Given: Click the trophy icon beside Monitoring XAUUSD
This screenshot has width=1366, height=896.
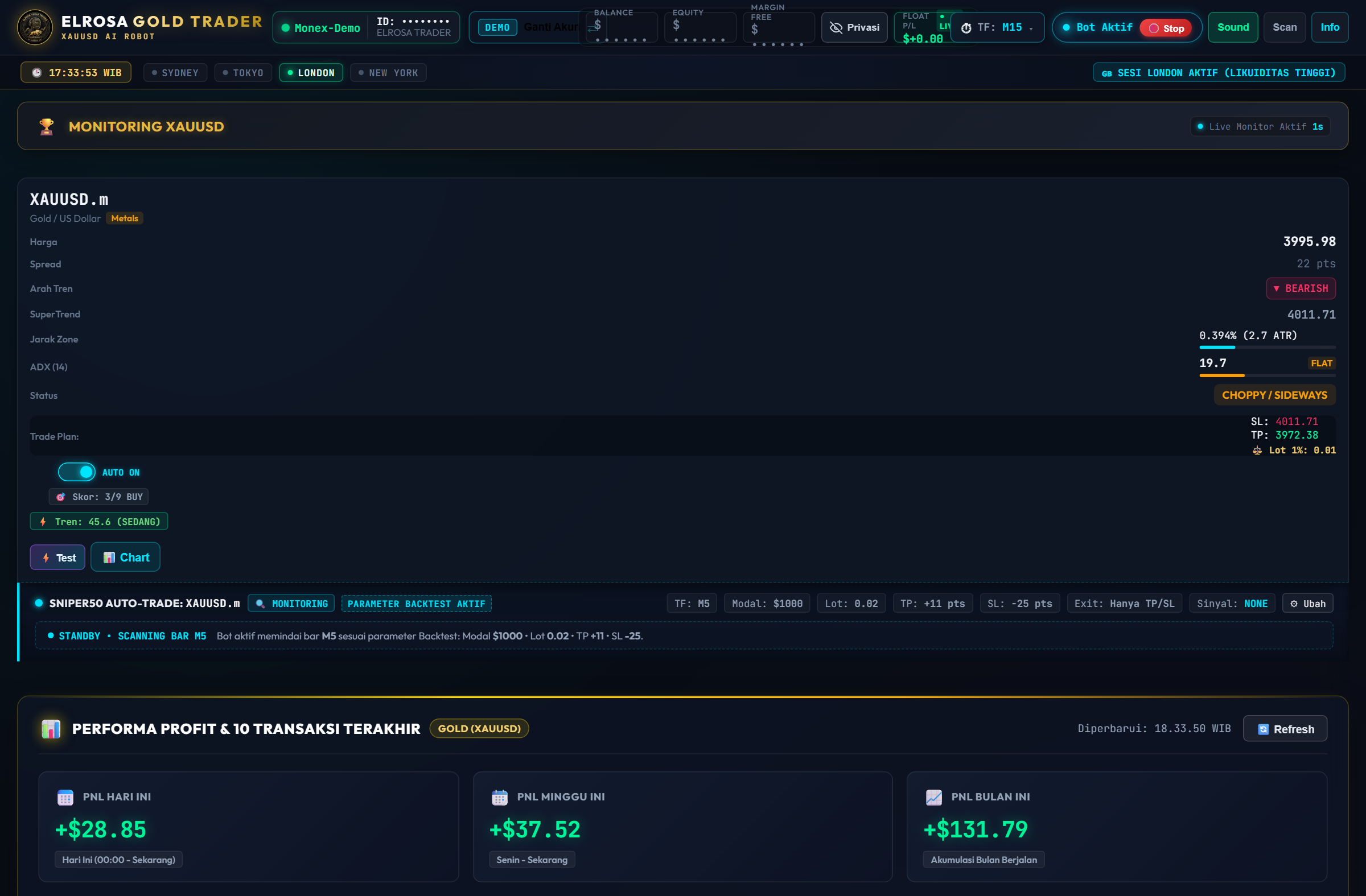Looking at the screenshot, I should point(47,126).
